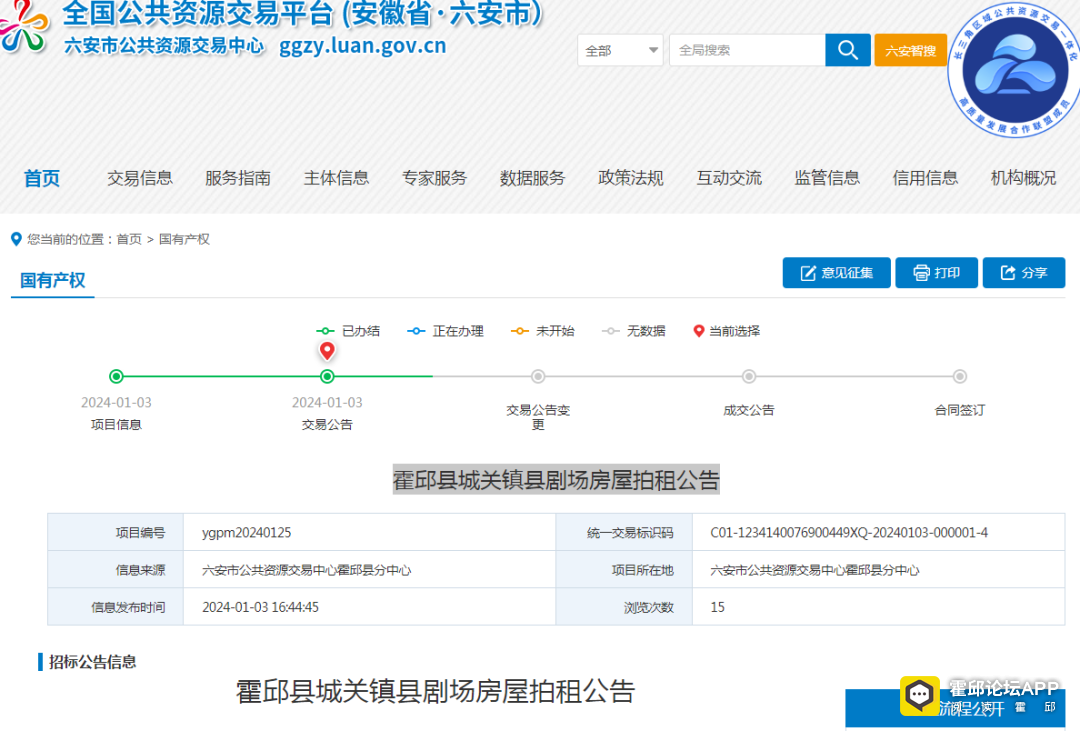
Task: Focus the 全局搜索 search input field
Action: click(x=747, y=50)
